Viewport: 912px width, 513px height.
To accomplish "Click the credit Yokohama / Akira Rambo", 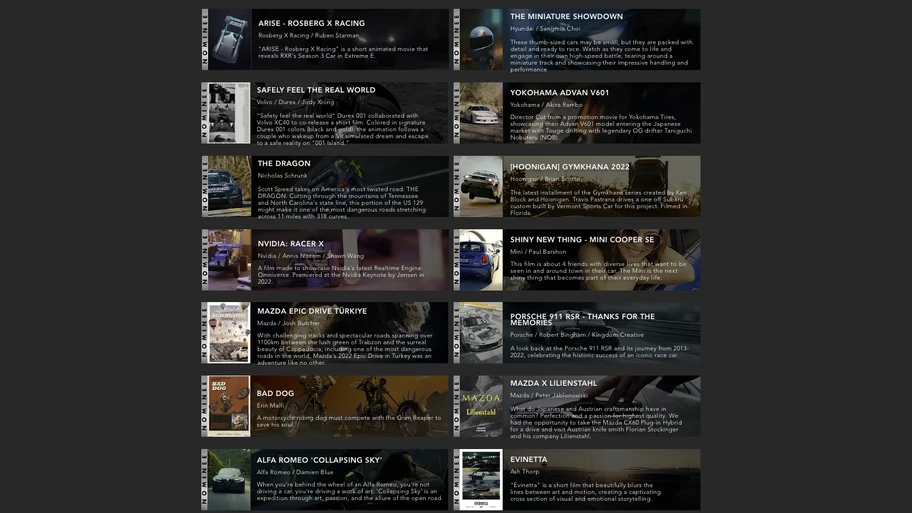I will [x=546, y=105].
